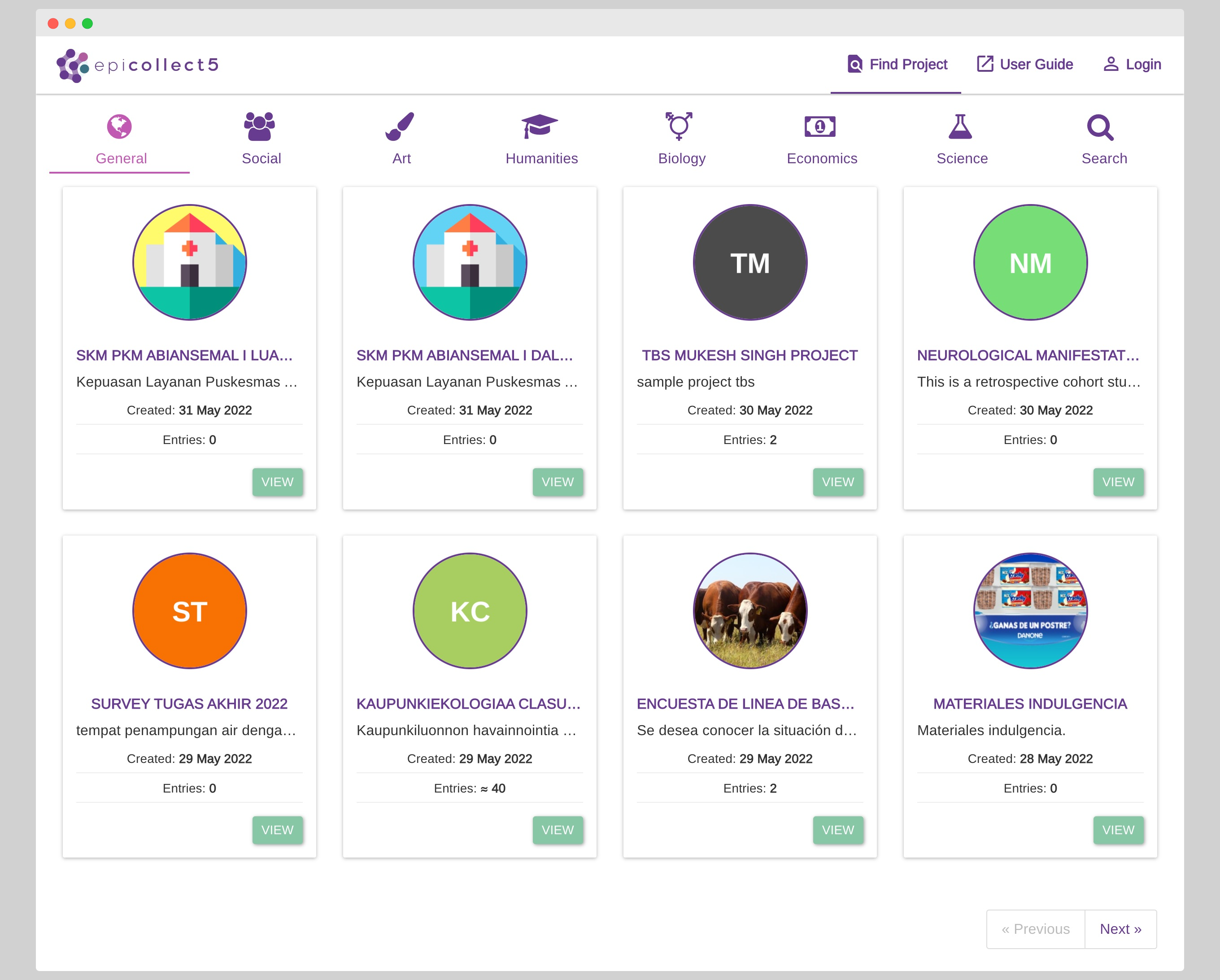Click the General globe icon
This screenshot has width=1220, height=980.
(119, 126)
